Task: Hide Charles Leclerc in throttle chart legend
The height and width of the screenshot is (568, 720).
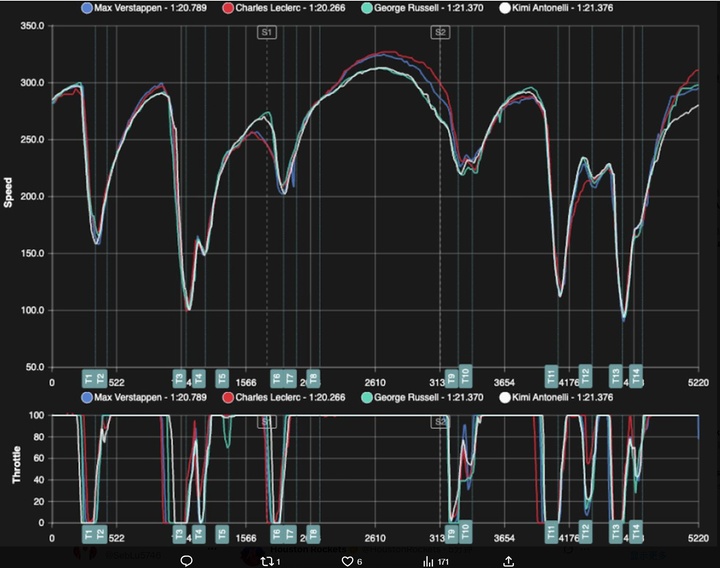Action: 229,398
